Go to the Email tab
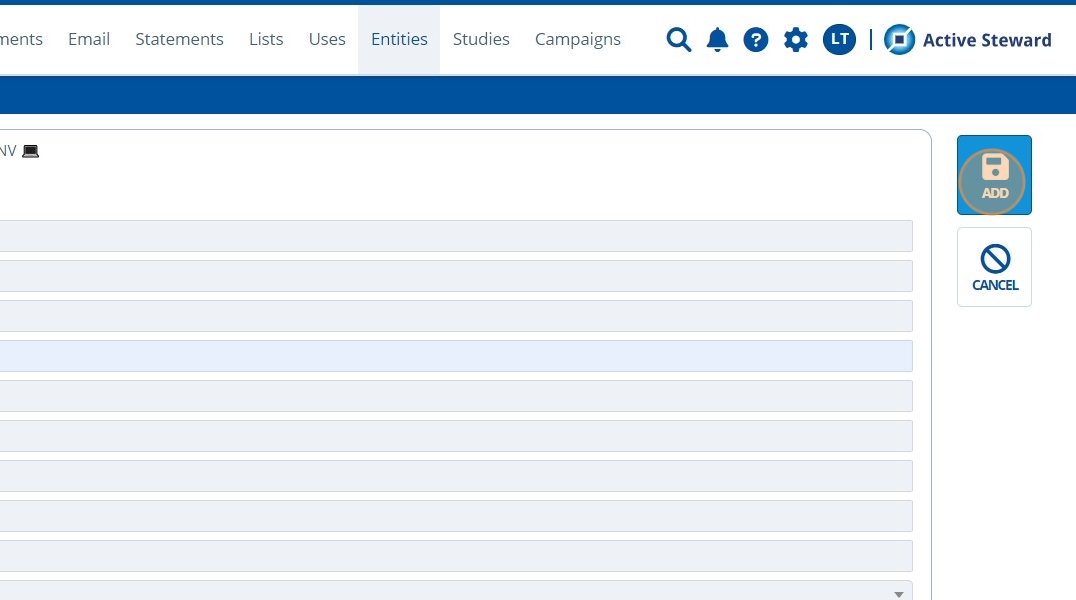Screen dimensions: 1076x600 pos(89,39)
